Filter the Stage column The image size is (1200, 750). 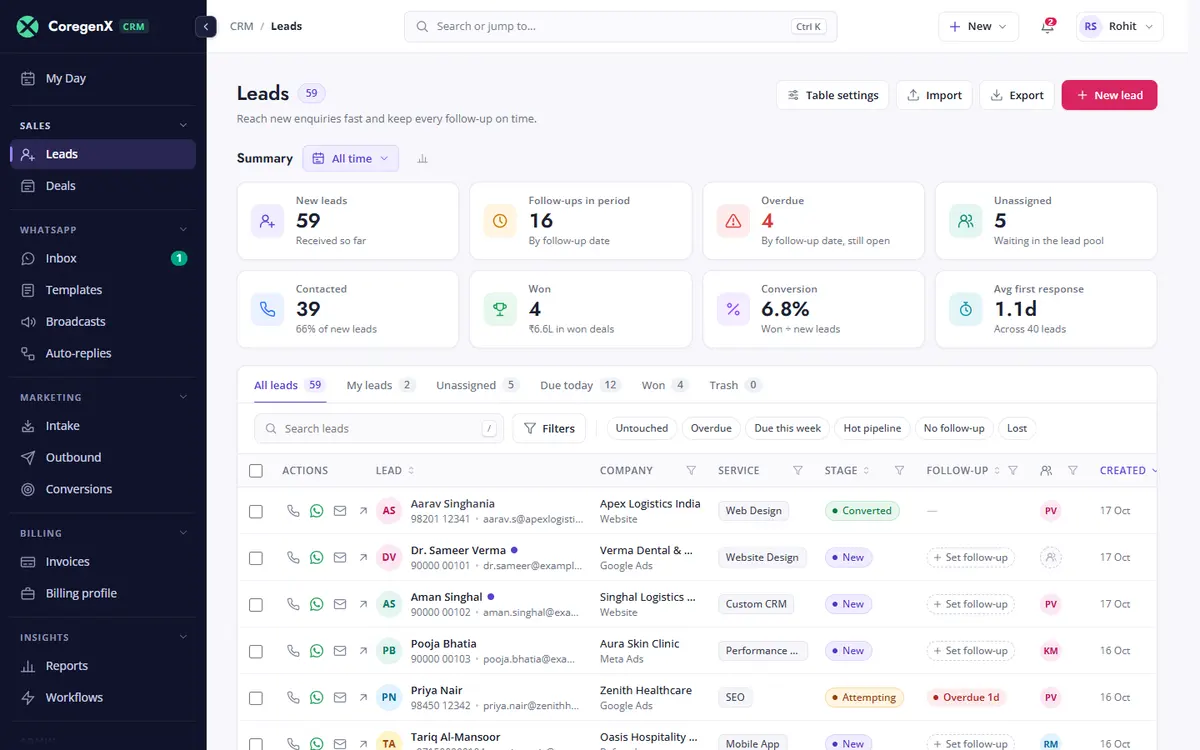point(899,470)
